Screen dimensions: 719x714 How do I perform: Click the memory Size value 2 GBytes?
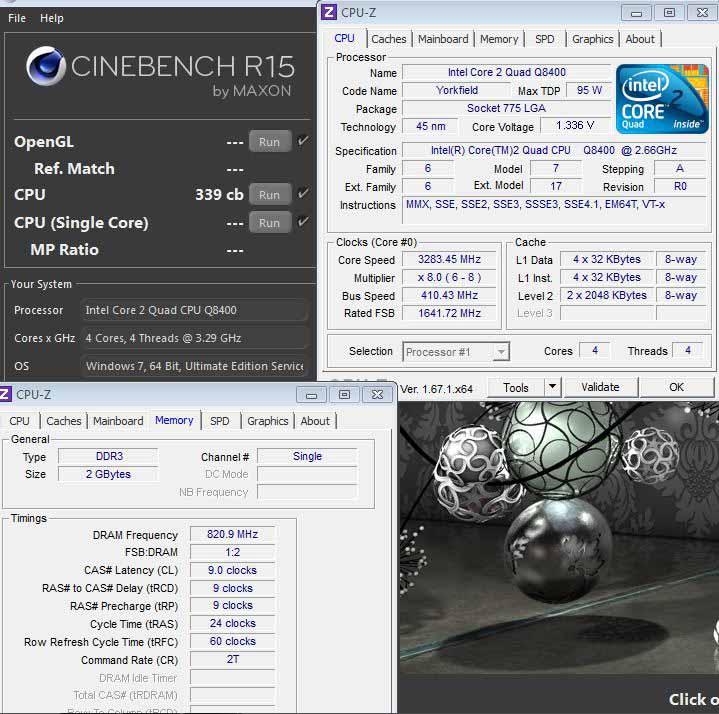[109, 474]
